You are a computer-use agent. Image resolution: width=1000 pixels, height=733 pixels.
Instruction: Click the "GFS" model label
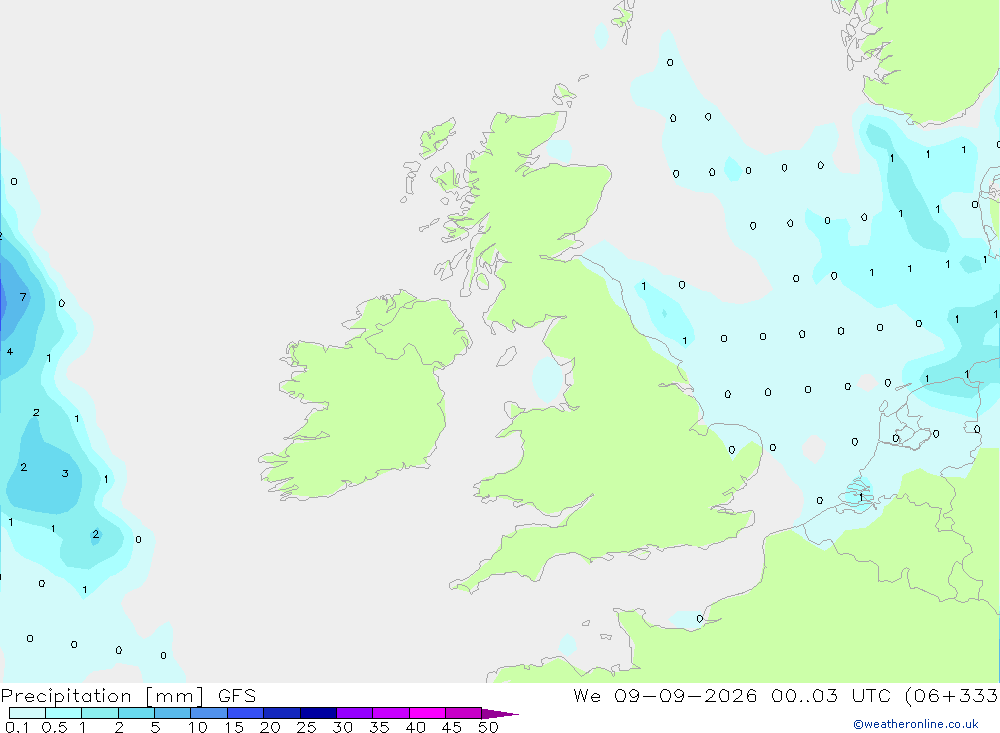coord(237,696)
